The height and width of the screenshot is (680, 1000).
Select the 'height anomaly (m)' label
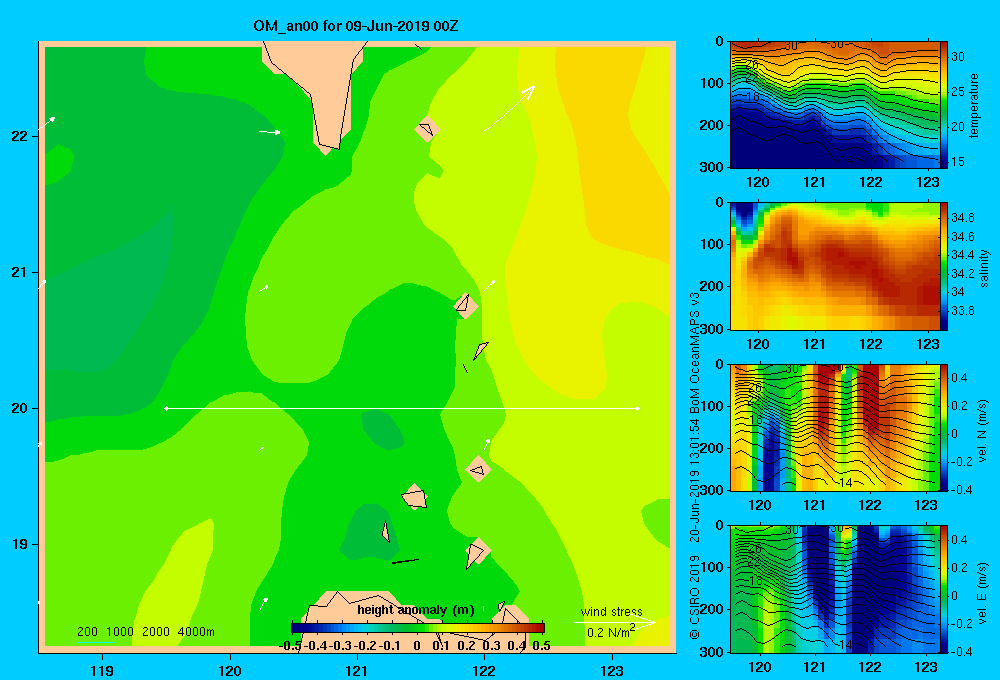pos(416,610)
